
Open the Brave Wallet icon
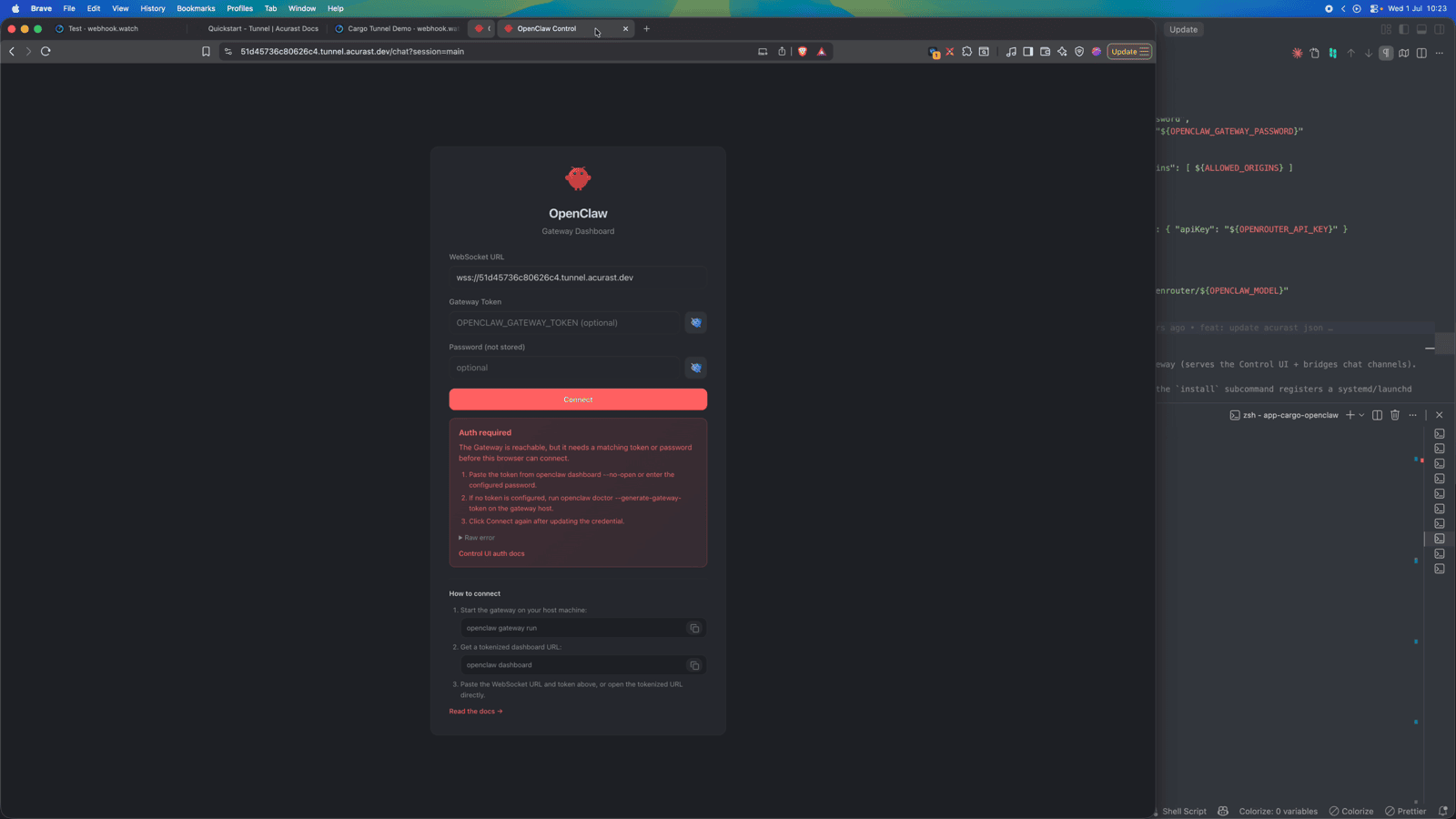[1045, 52]
